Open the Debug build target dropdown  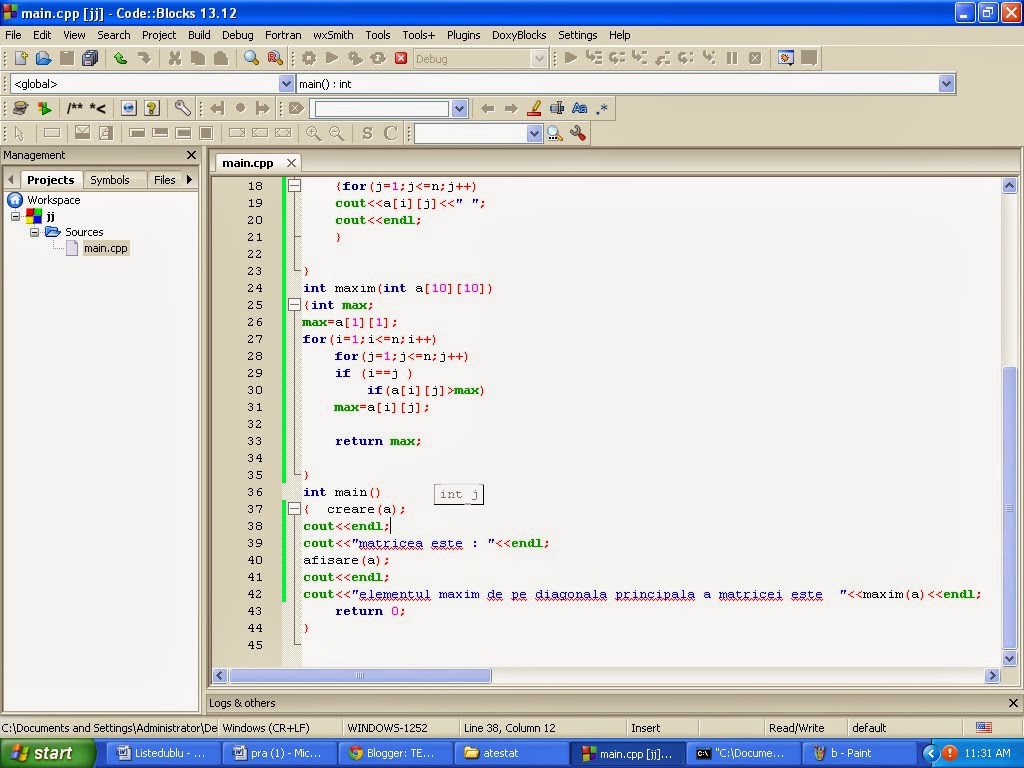pyautogui.click(x=539, y=59)
